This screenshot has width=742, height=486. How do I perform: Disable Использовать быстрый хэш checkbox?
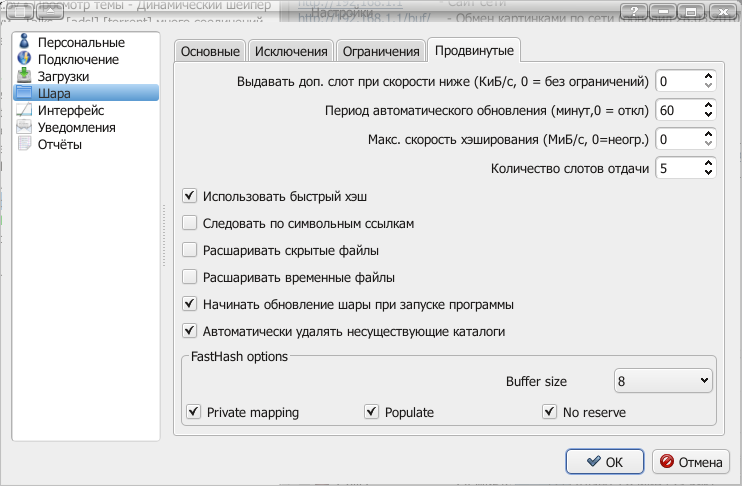coord(190,197)
